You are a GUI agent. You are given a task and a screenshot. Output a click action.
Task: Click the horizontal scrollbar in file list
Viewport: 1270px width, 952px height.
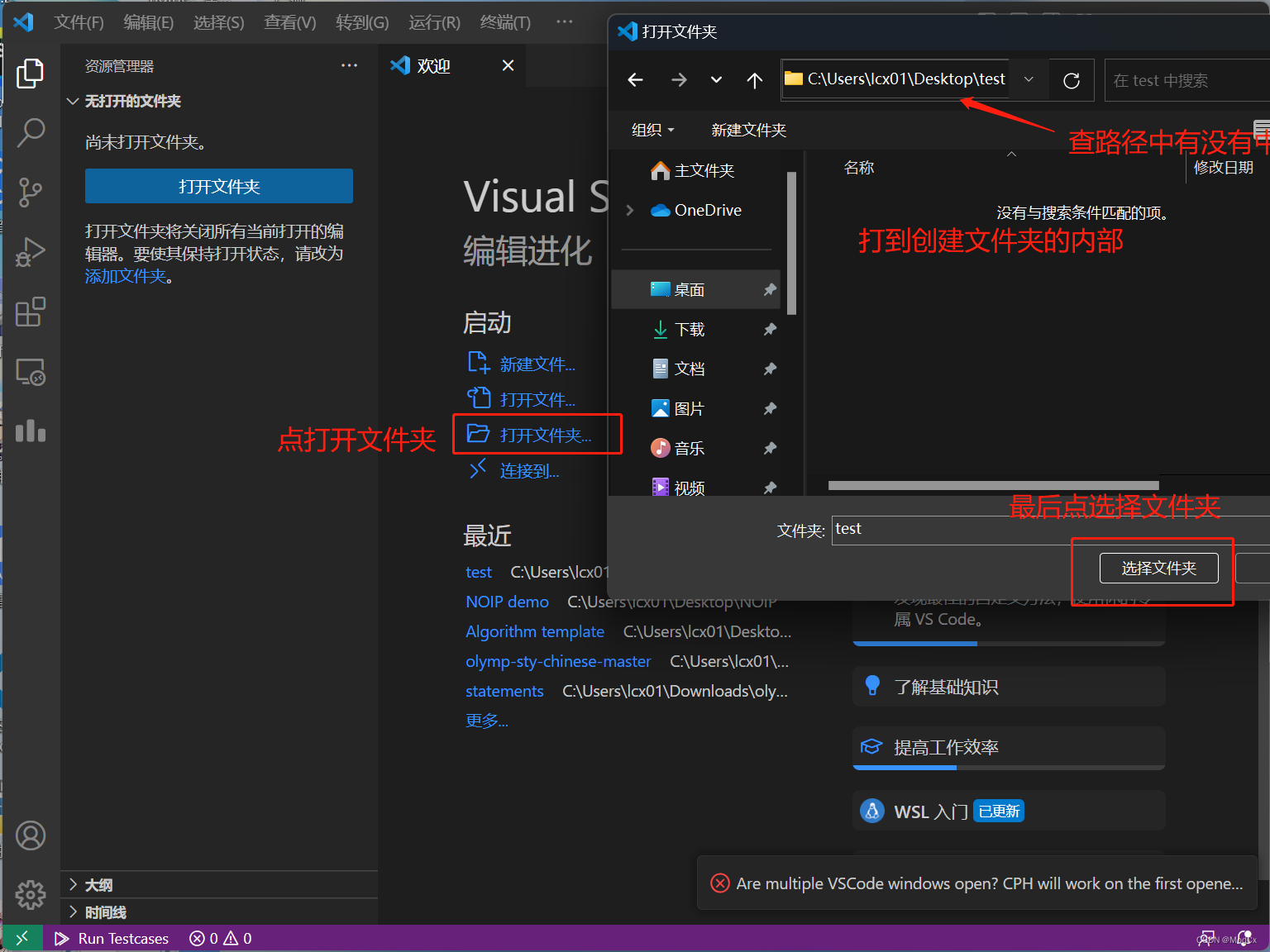pyautogui.click(x=993, y=485)
